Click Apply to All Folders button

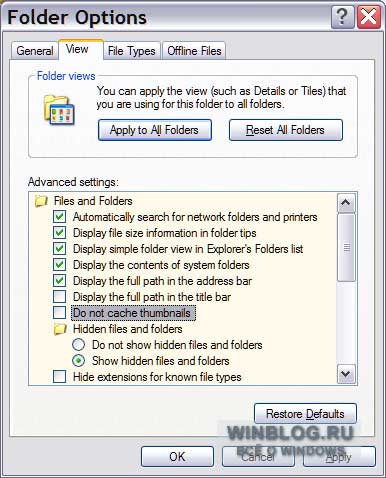coord(155,130)
